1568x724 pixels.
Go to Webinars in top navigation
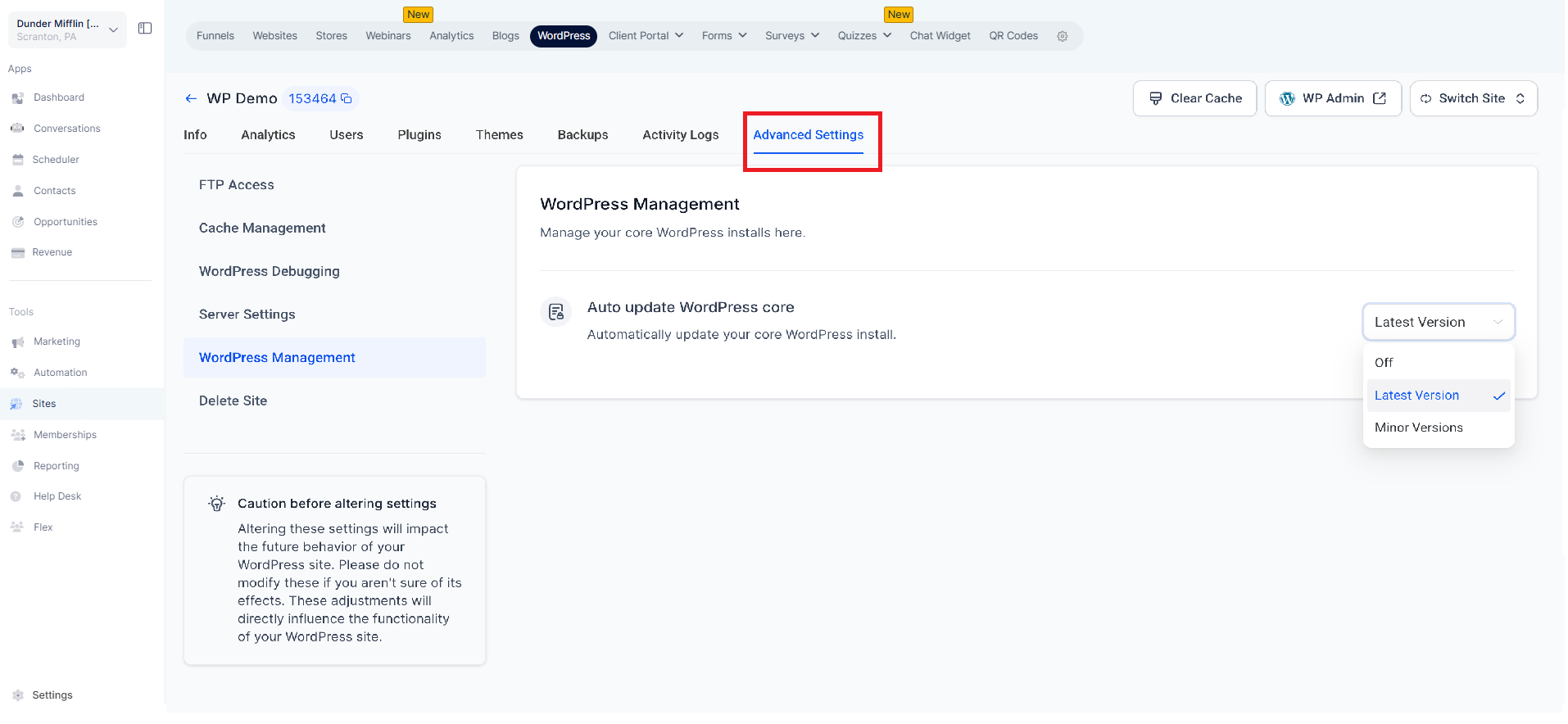(388, 36)
